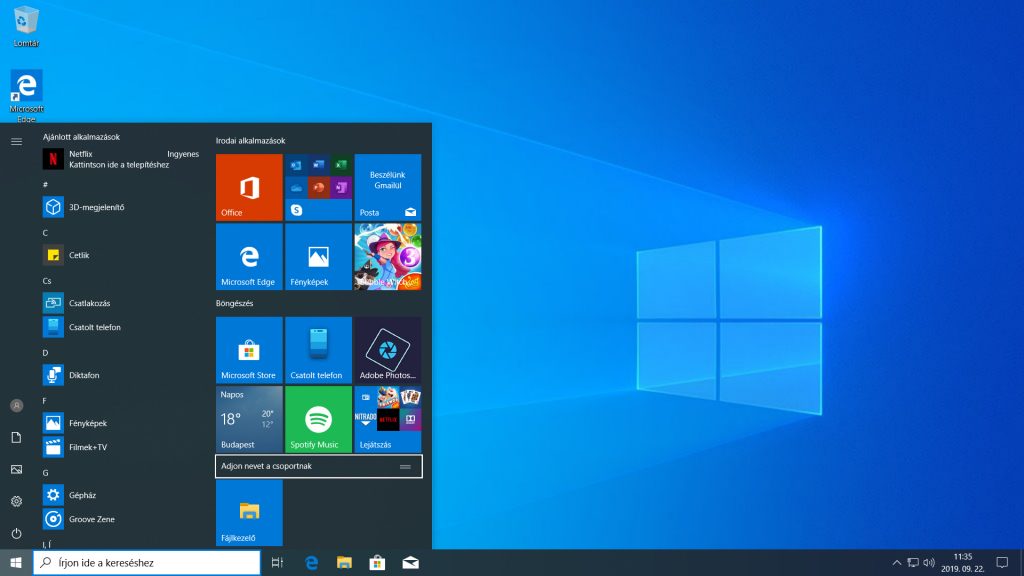The width and height of the screenshot is (1024, 576).
Task: Select the Microsoft Edge desktop shortcut
Action: (x=26, y=95)
